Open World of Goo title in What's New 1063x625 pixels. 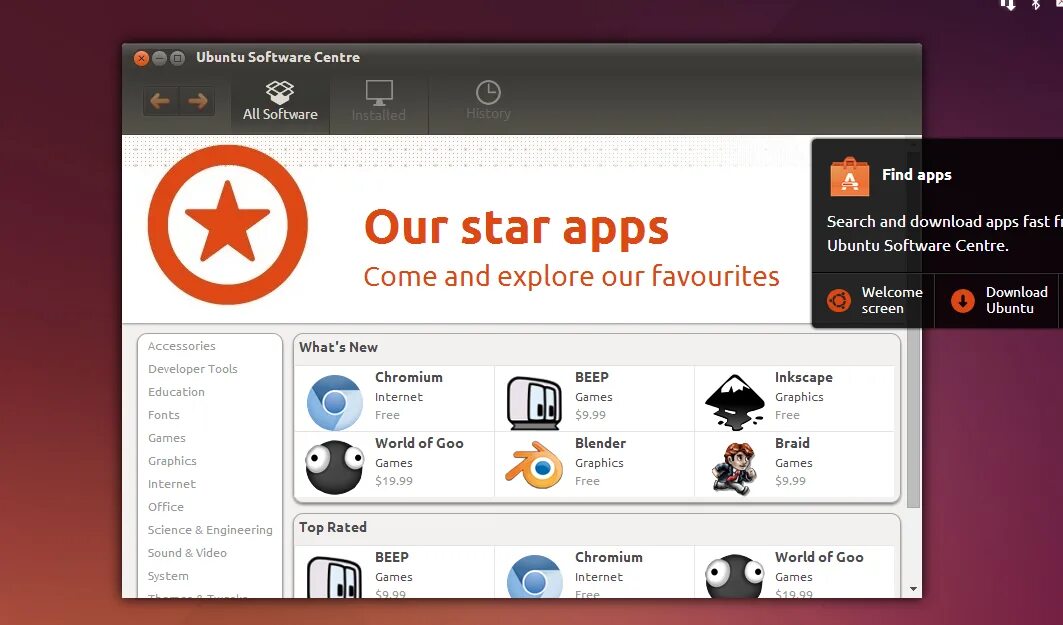[x=420, y=443]
